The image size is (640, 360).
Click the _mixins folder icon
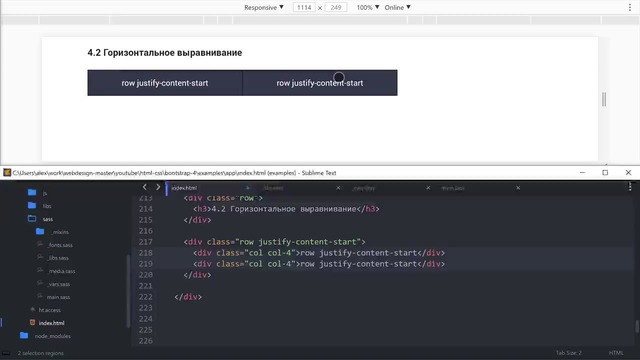(x=40, y=231)
